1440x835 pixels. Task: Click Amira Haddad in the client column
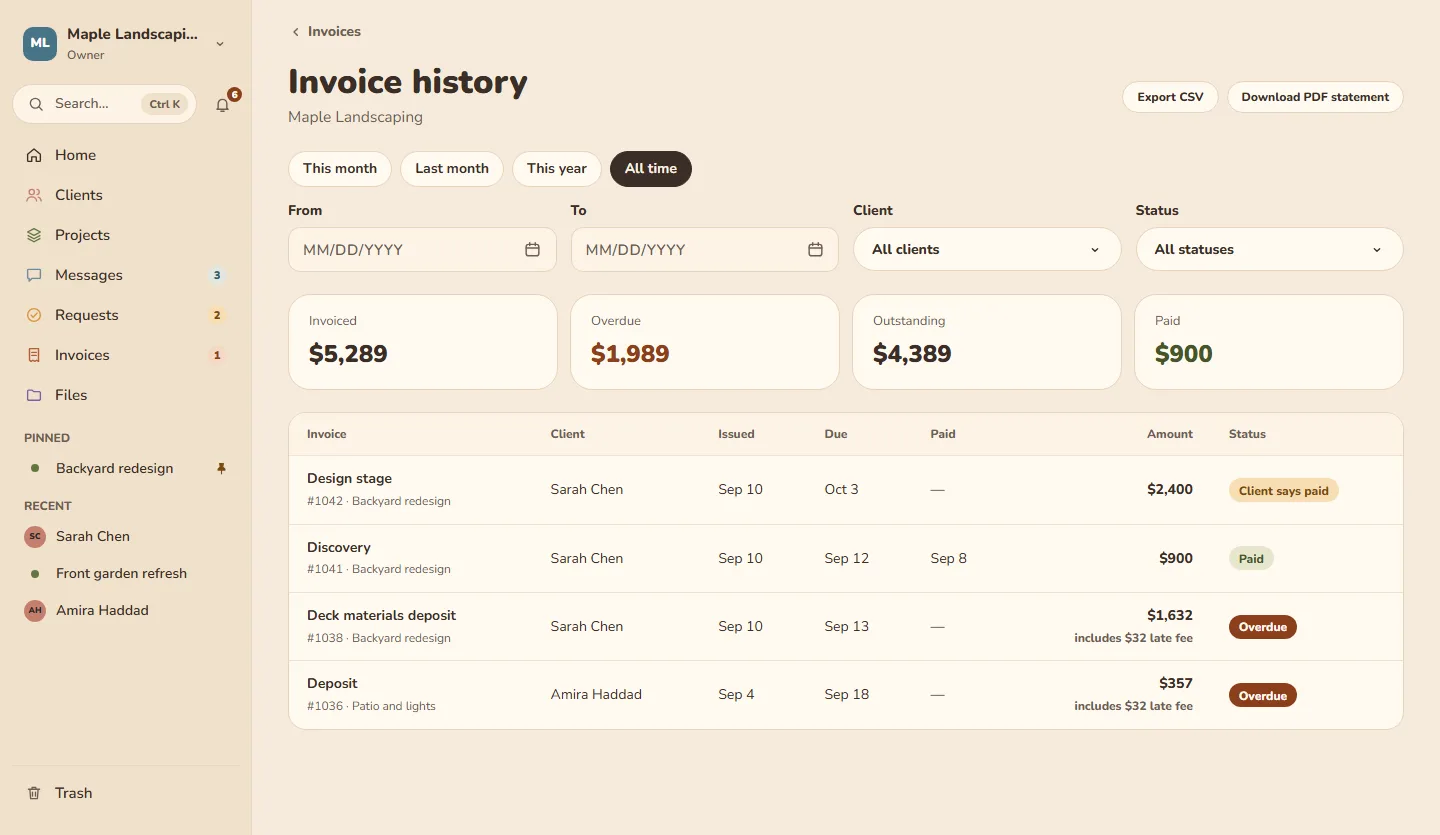coord(596,694)
